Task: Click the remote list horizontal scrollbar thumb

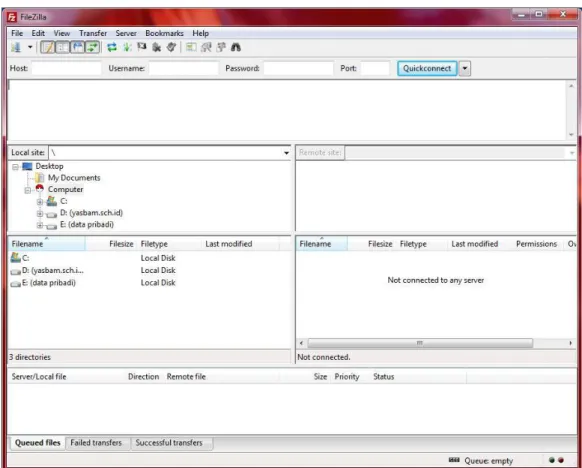Action: click(x=420, y=343)
